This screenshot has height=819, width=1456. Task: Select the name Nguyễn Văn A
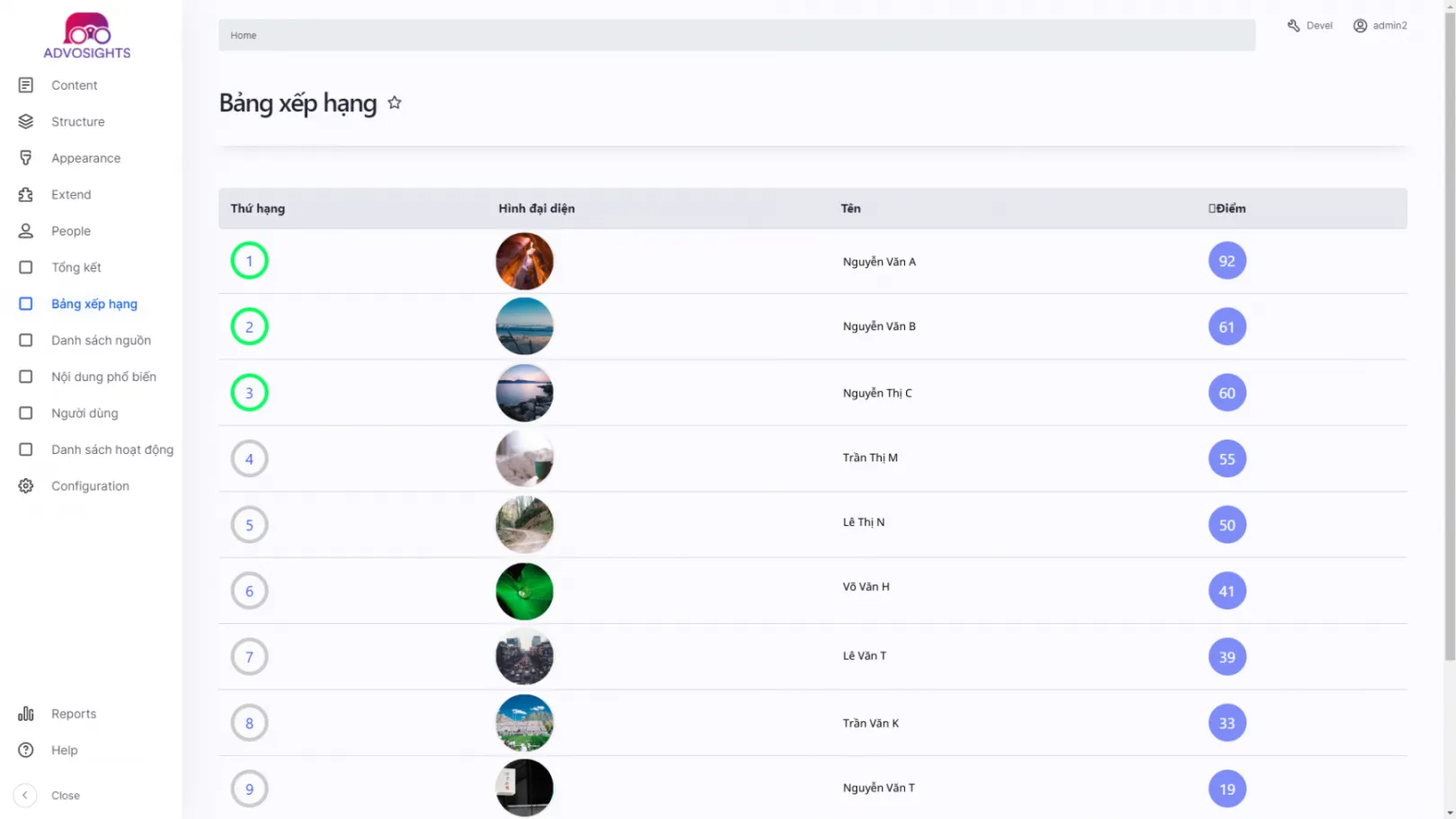coord(879,262)
